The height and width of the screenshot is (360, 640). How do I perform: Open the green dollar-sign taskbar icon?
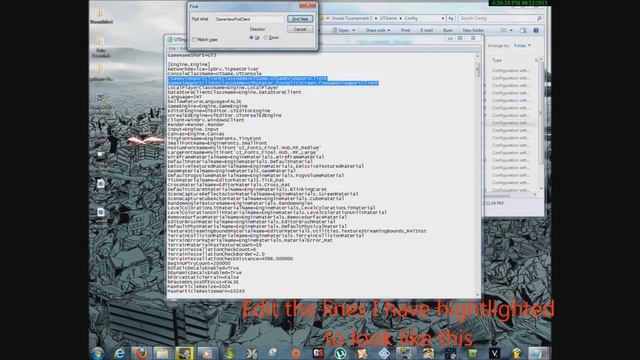[229, 353]
